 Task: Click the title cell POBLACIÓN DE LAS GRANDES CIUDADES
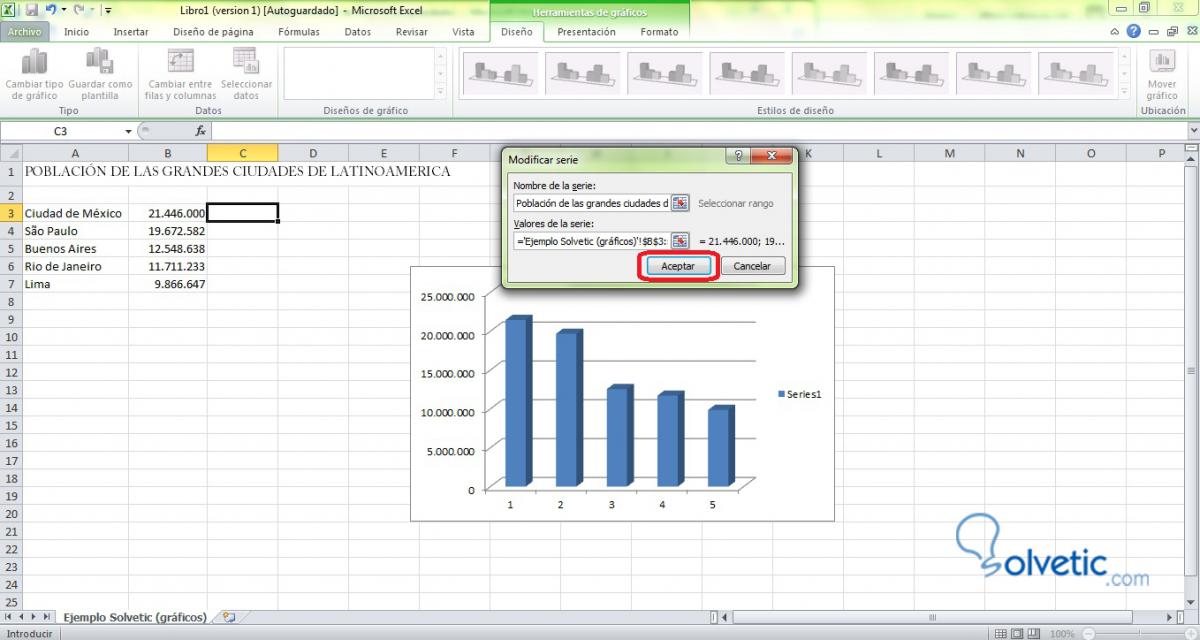237,171
